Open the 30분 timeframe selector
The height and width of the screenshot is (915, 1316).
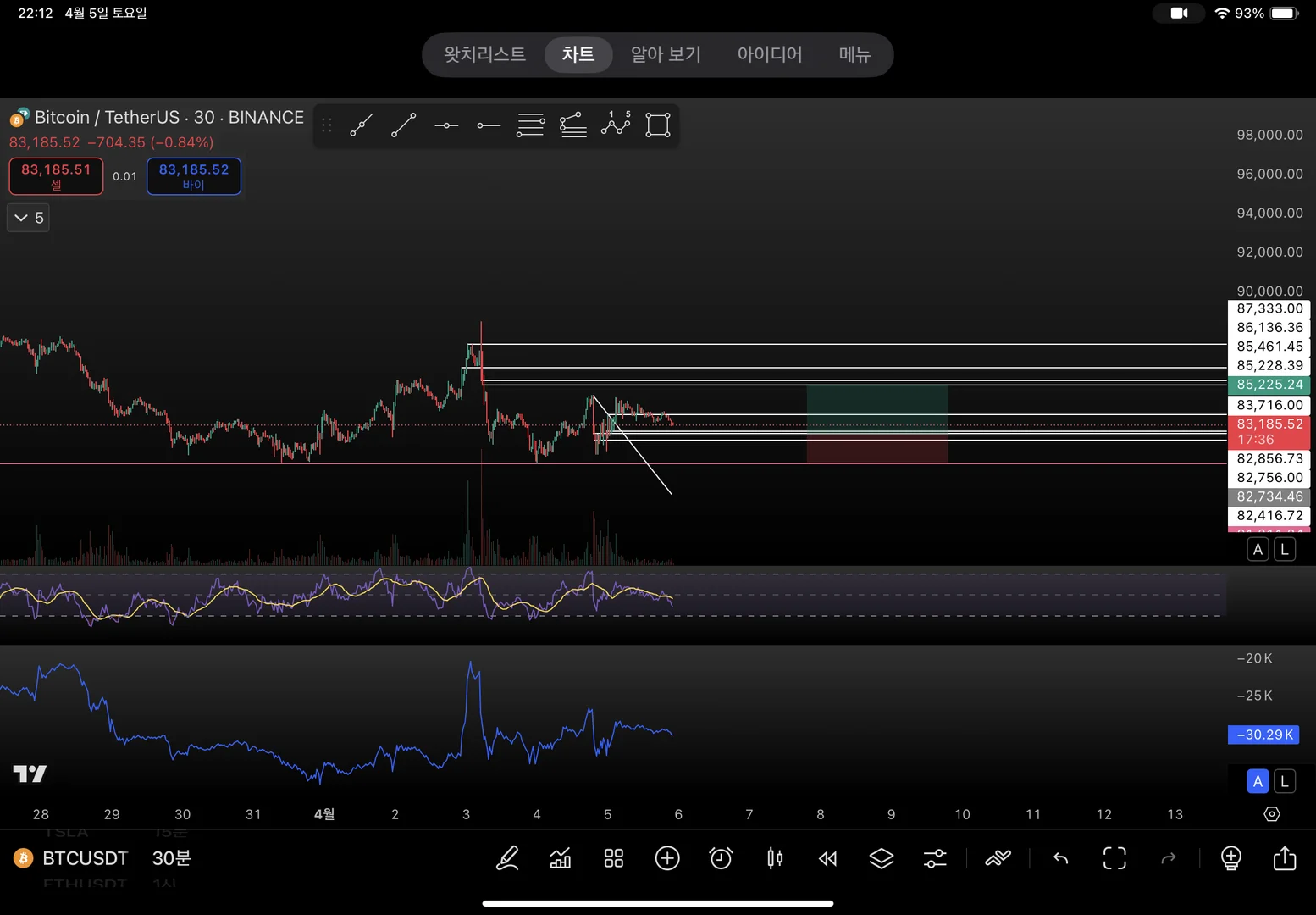pyautogui.click(x=171, y=858)
